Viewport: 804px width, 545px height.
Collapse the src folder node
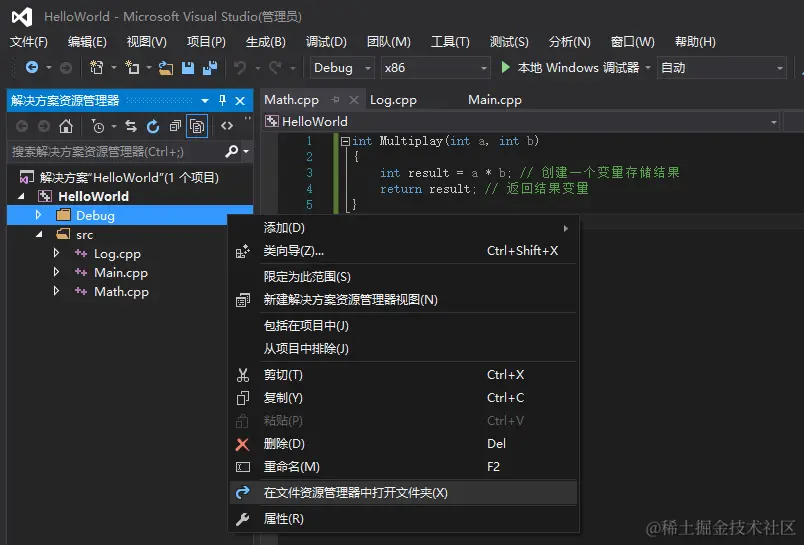point(39,234)
